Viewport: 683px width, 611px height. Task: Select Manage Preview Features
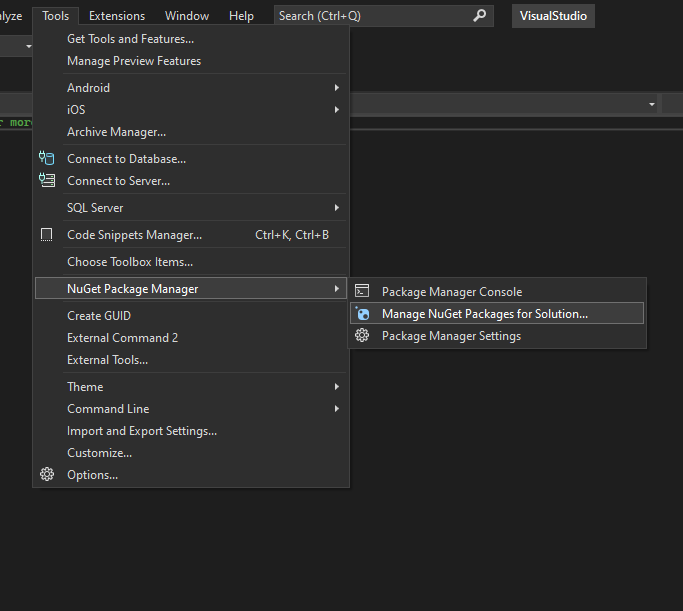pos(191,61)
